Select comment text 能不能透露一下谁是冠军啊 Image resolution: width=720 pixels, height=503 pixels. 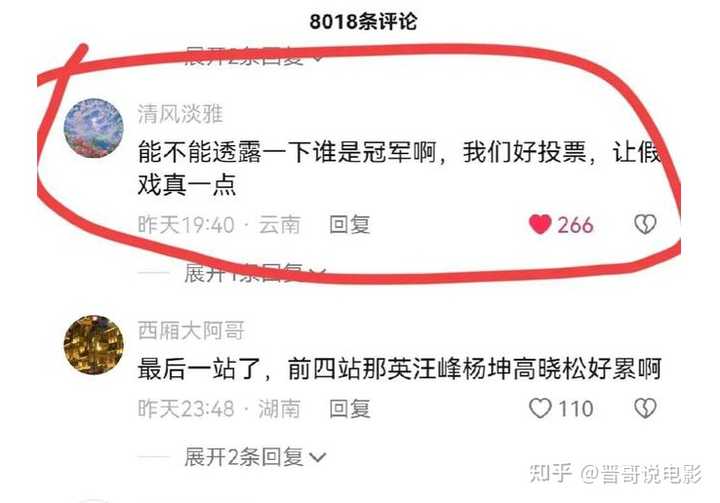(287, 152)
